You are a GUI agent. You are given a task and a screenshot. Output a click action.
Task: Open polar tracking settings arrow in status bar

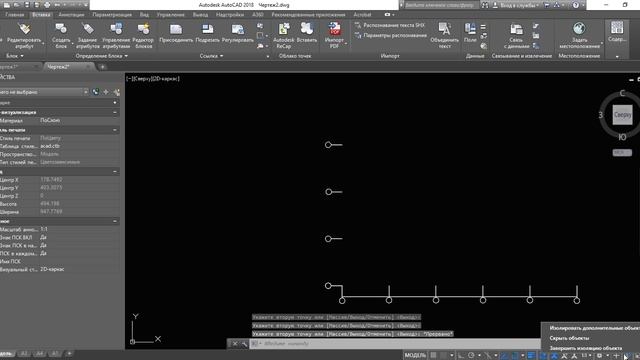480,356
